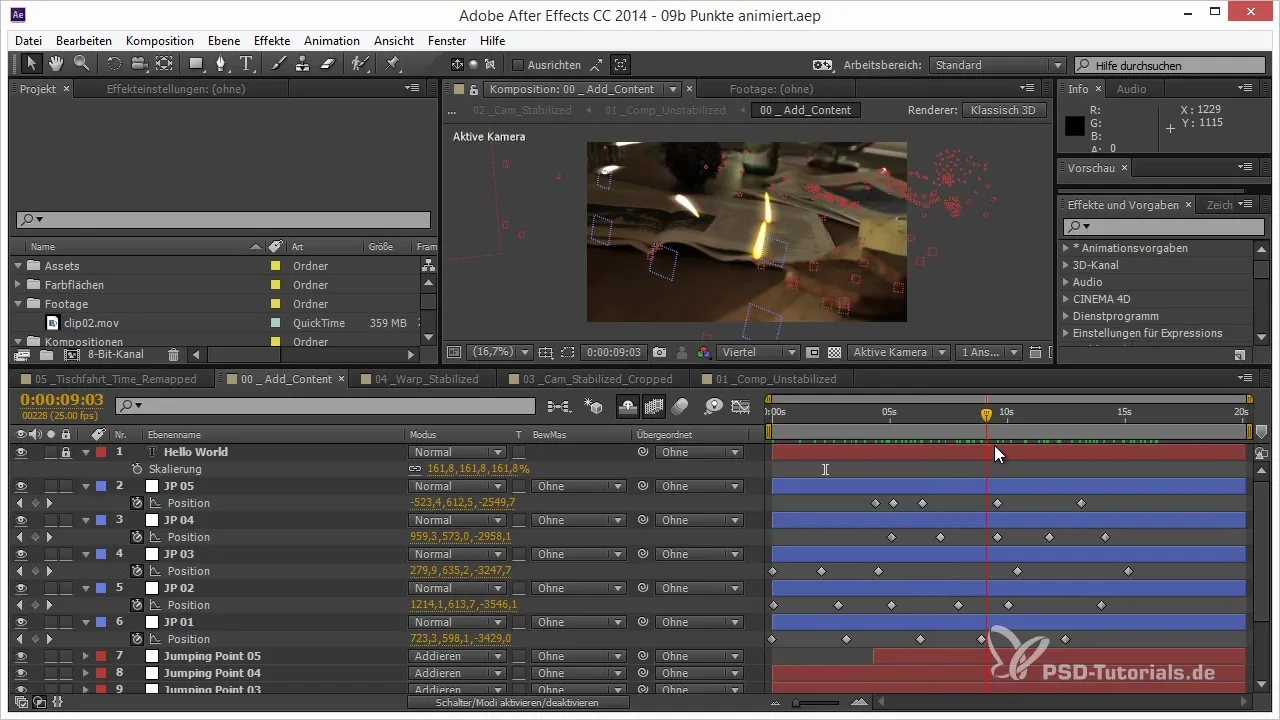The width and height of the screenshot is (1280, 720).
Task: Select the Zoom magnifier tool
Action: pyautogui.click(x=80, y=64)
